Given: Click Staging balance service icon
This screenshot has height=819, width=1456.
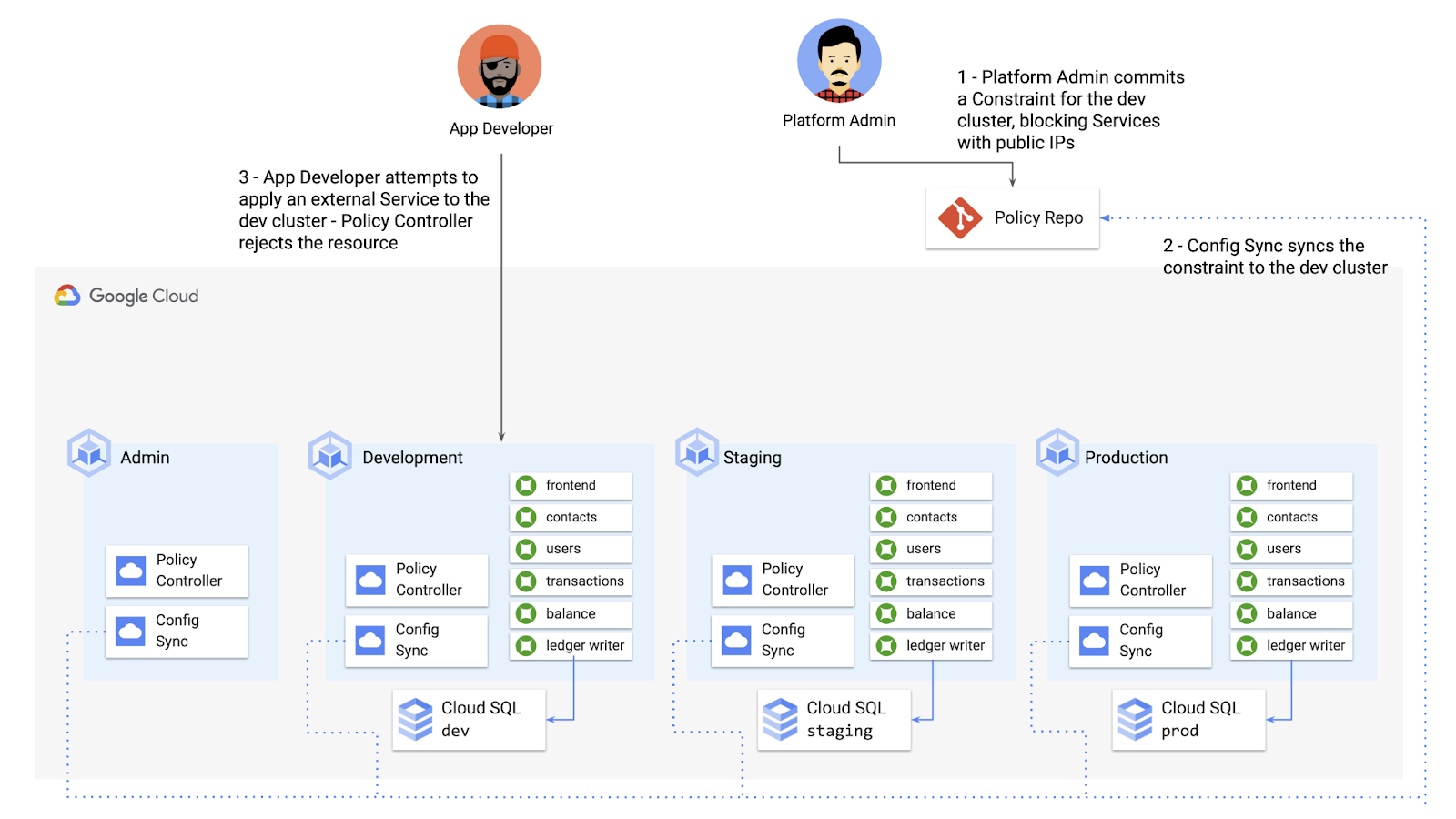Looking at the screenshot, I should 886,614.
